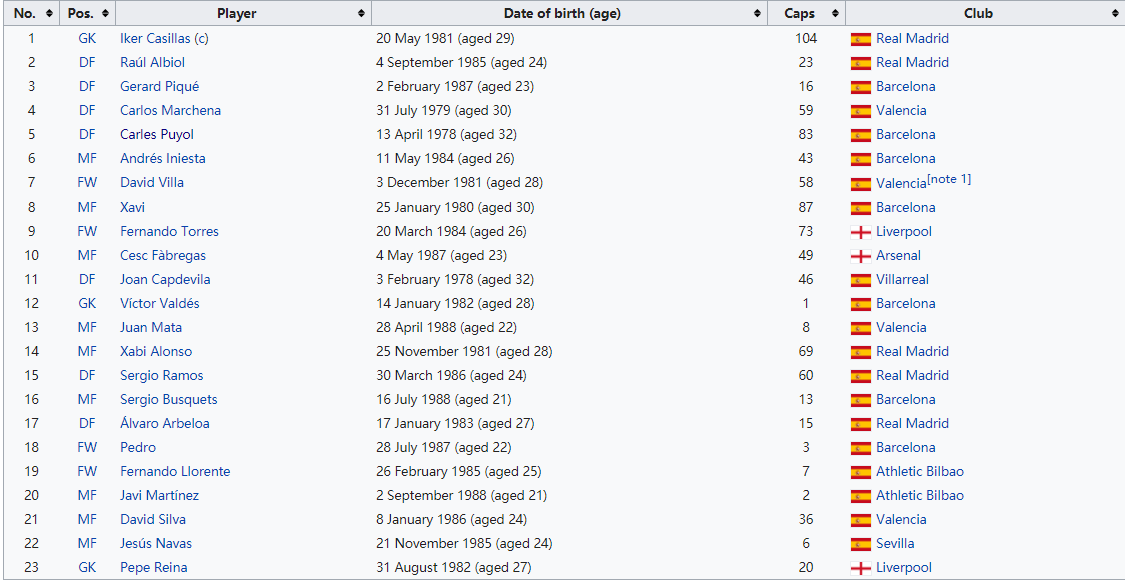Sort table by Caps column arrows
Image resolution: width=1125 pixels, height=583 pixels.
click(x=835, y=14)
